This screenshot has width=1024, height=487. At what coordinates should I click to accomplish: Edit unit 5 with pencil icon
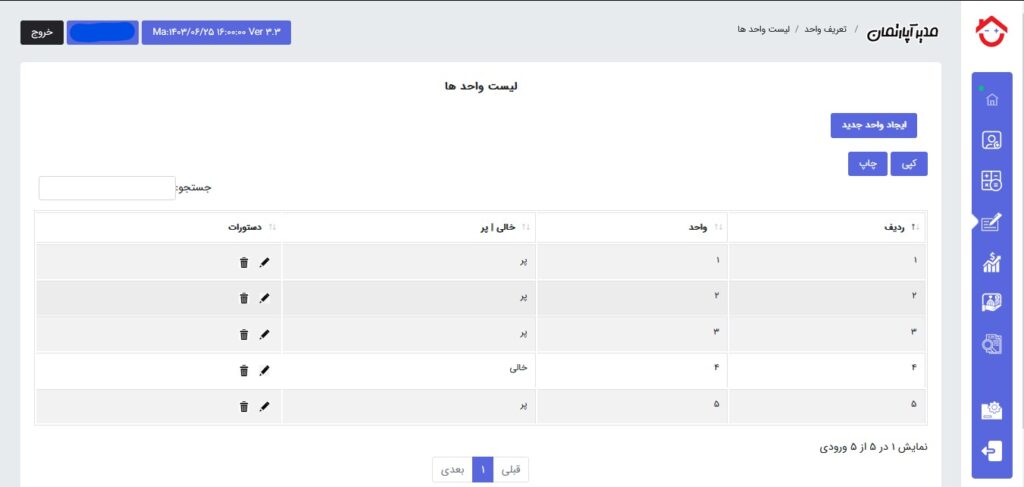(264, 407)
